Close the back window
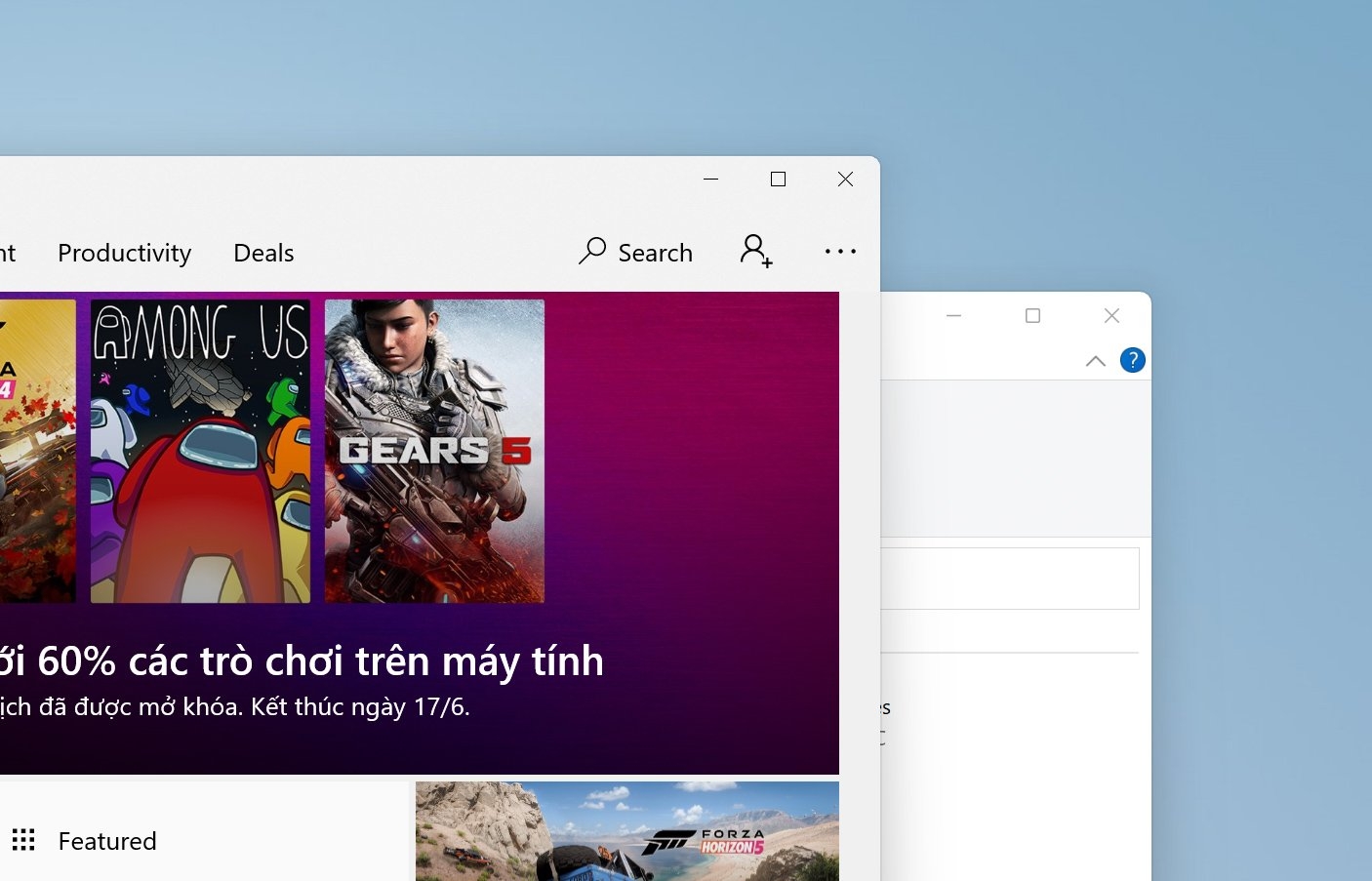Image resolution: width=1372 pixels, height=881 pixels. point(1111,315)
